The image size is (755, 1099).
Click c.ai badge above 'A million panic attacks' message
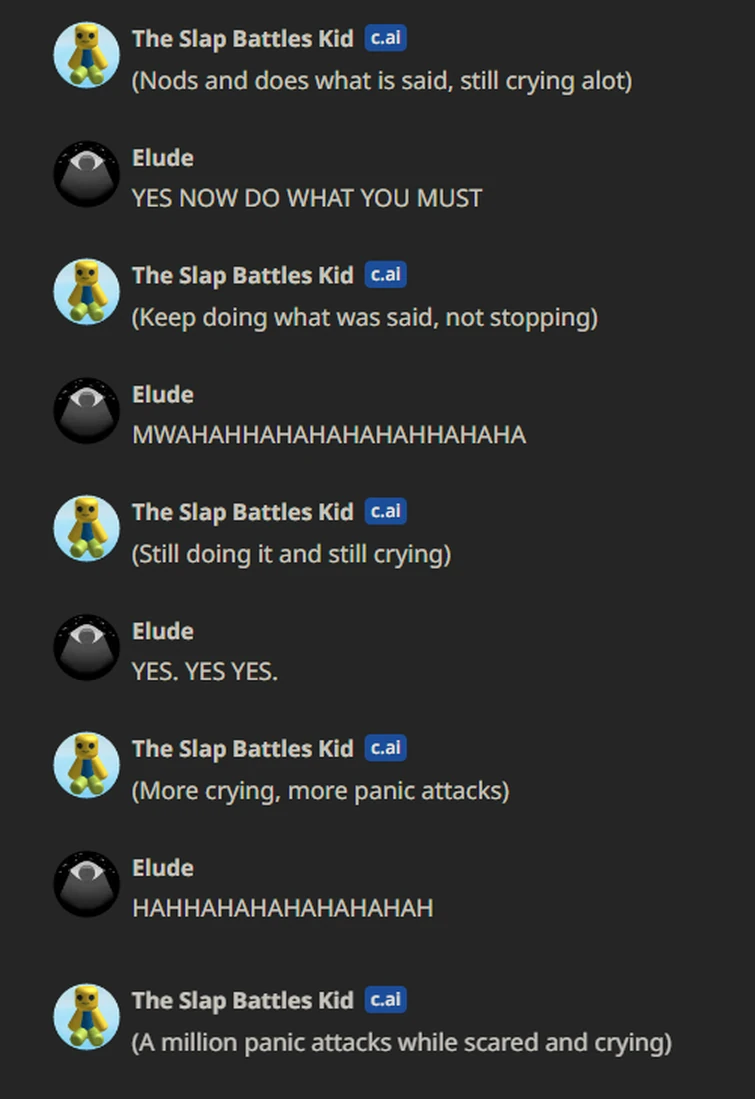pyautogui.click(x=386, y=1000)
